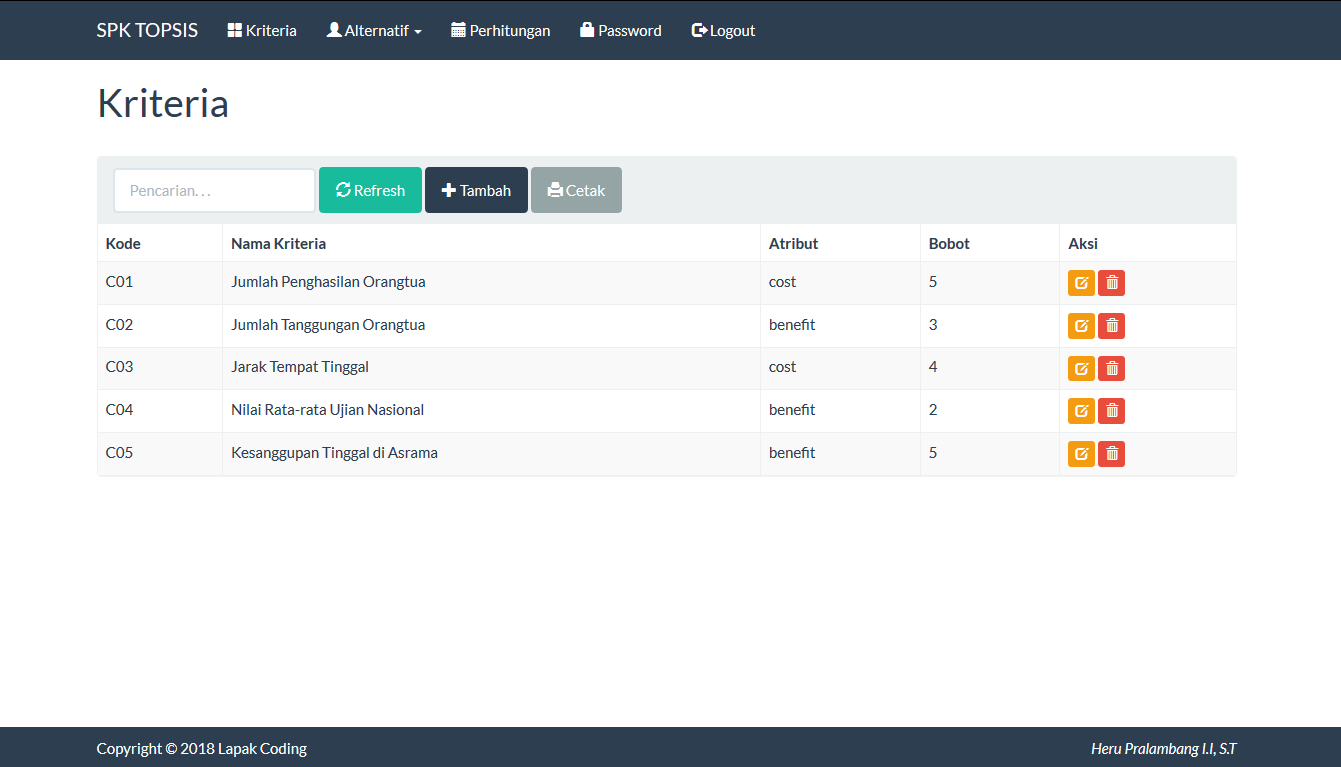This screenshot has width=1341, height=767.
Task: Print the list with Cetak button
Action: point(576,190)
